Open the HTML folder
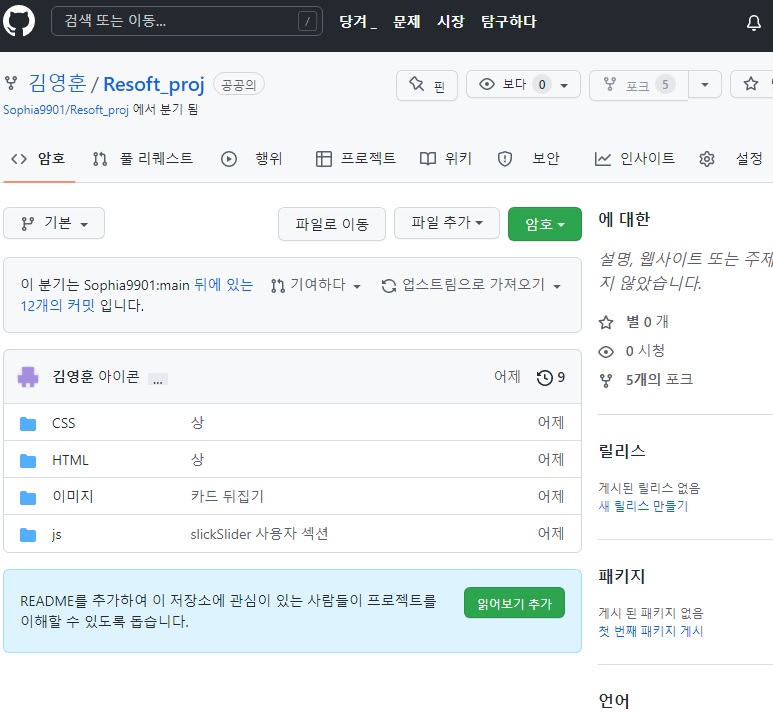 [70, 460]
